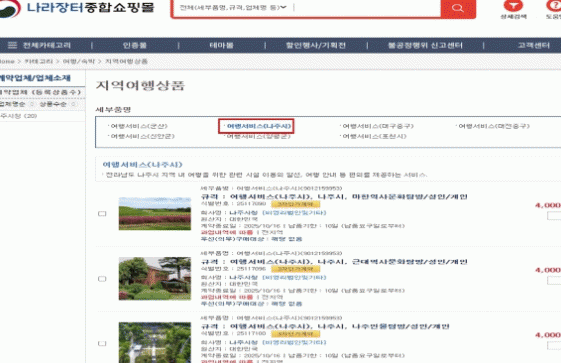Open the brick house product thumbnail
Viewport: 561px width, 363px height.
click(155, 278)
